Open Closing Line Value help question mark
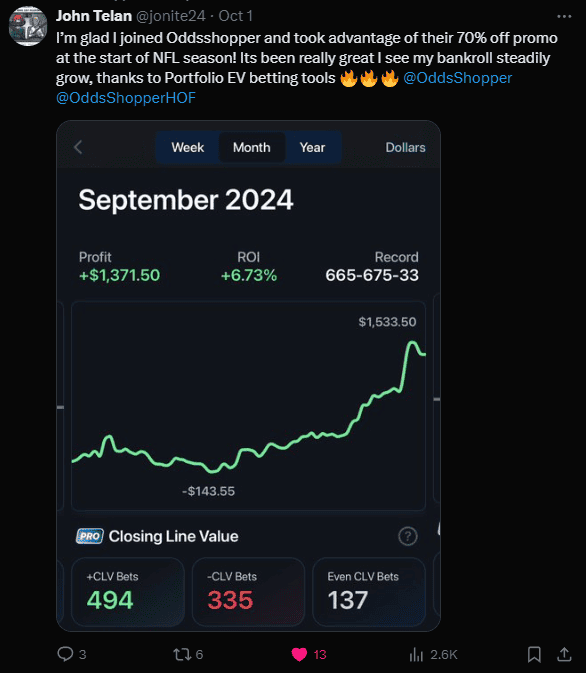 point(407,536)
